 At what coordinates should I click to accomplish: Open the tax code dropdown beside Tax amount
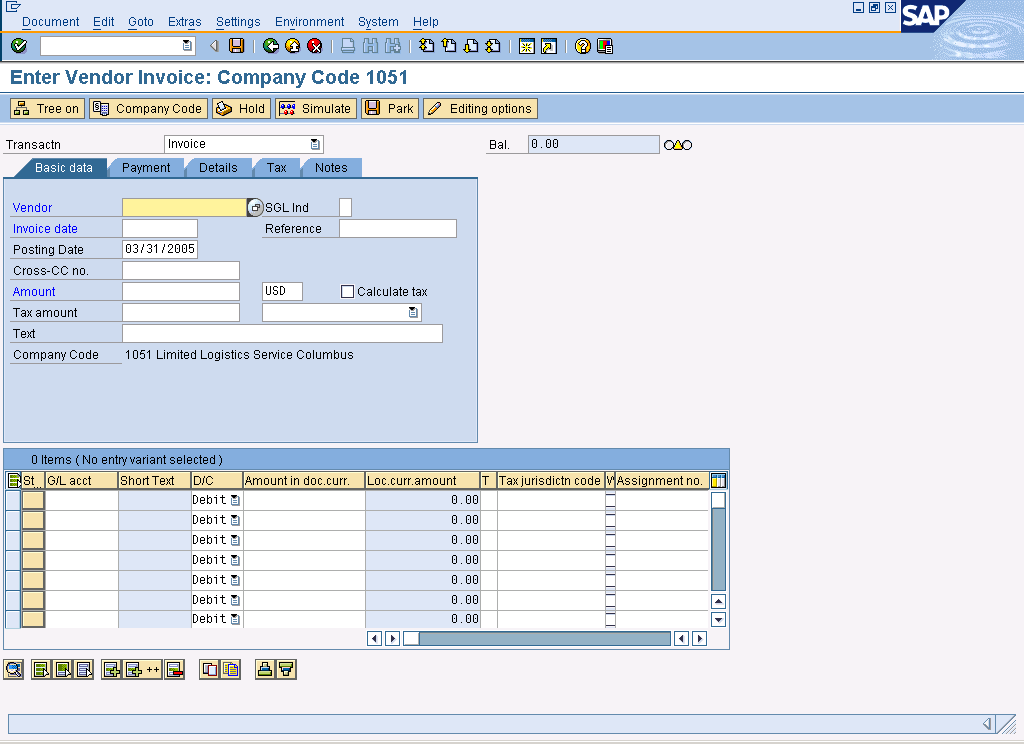[x=413, y=313]
